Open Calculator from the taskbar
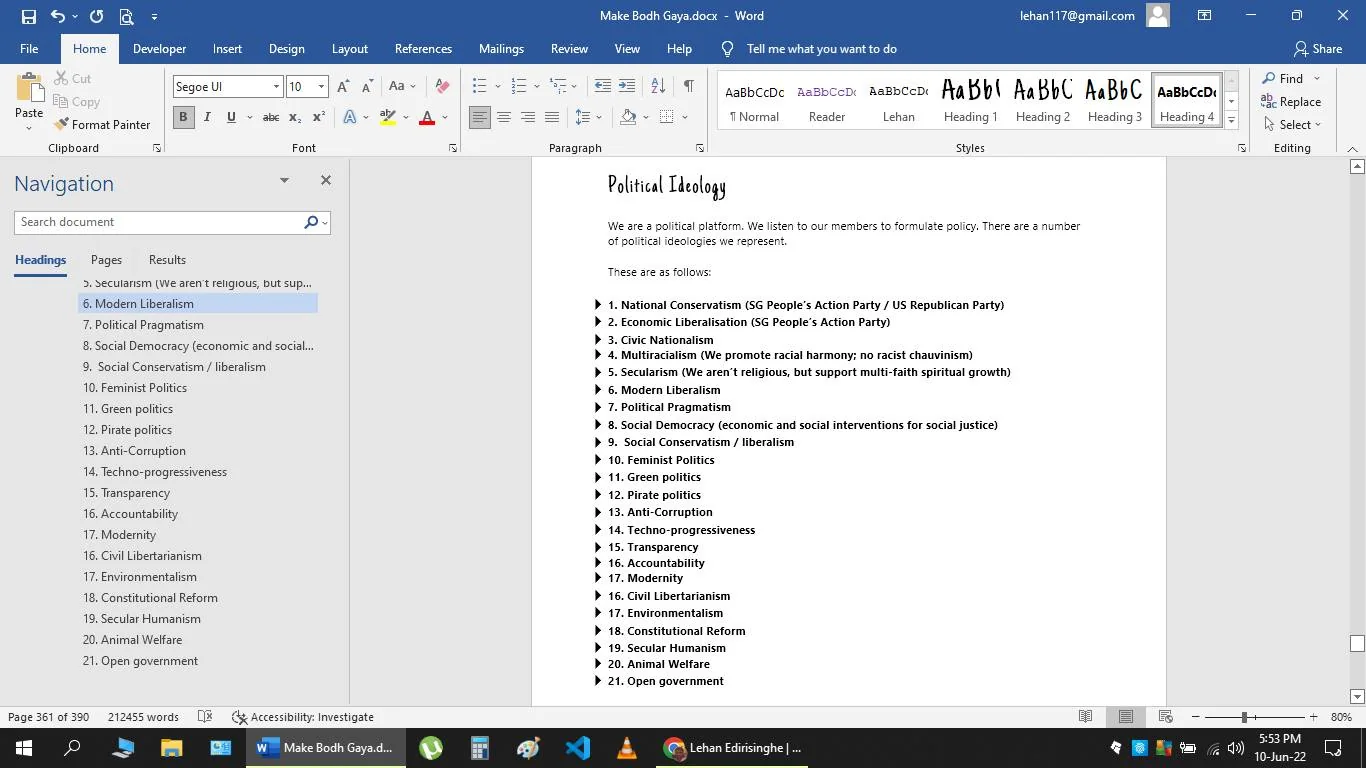This screenshot has height=768, width=1366. pyautogui.click(x=480, y=748)
